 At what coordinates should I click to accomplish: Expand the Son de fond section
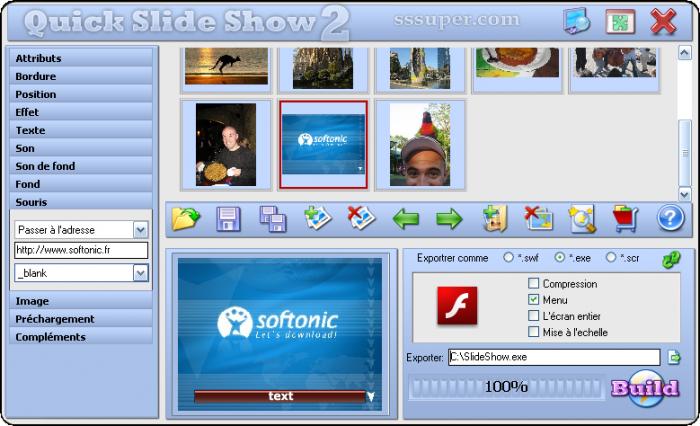(x=81, y=166)
